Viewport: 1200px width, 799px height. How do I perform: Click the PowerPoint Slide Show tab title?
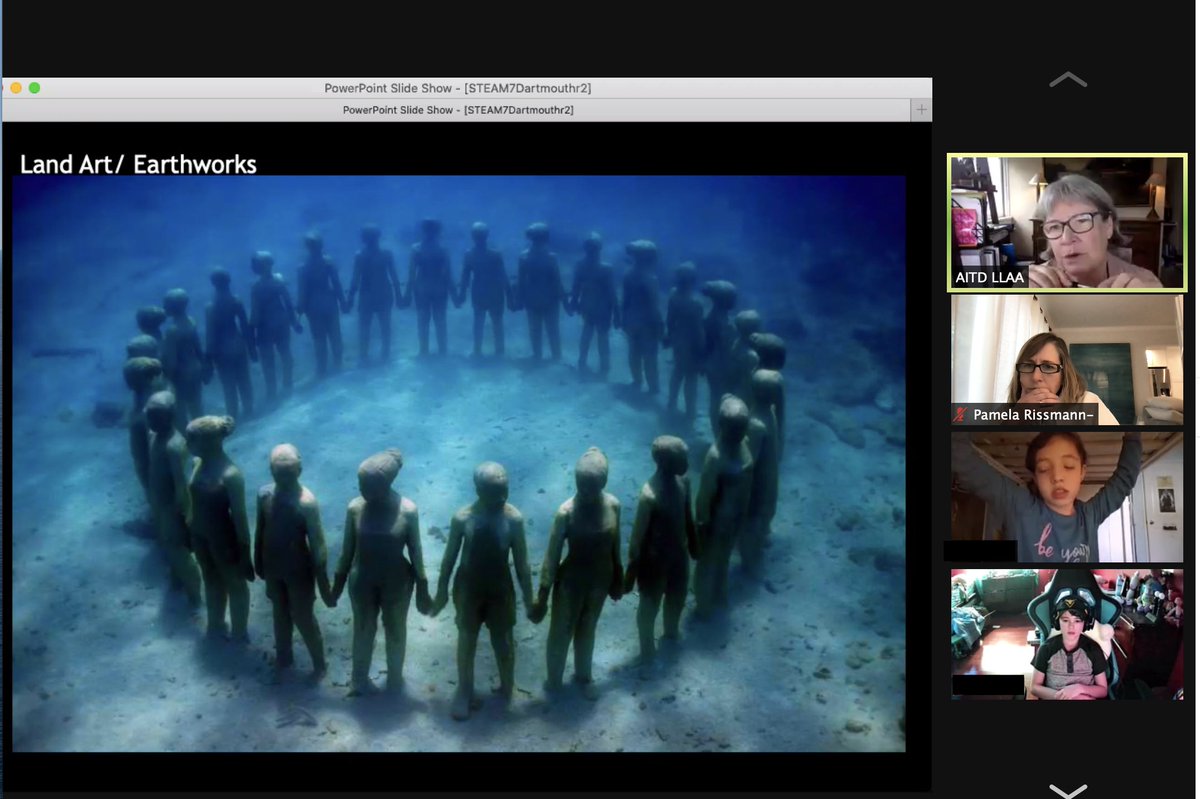[x=458, y=110]
